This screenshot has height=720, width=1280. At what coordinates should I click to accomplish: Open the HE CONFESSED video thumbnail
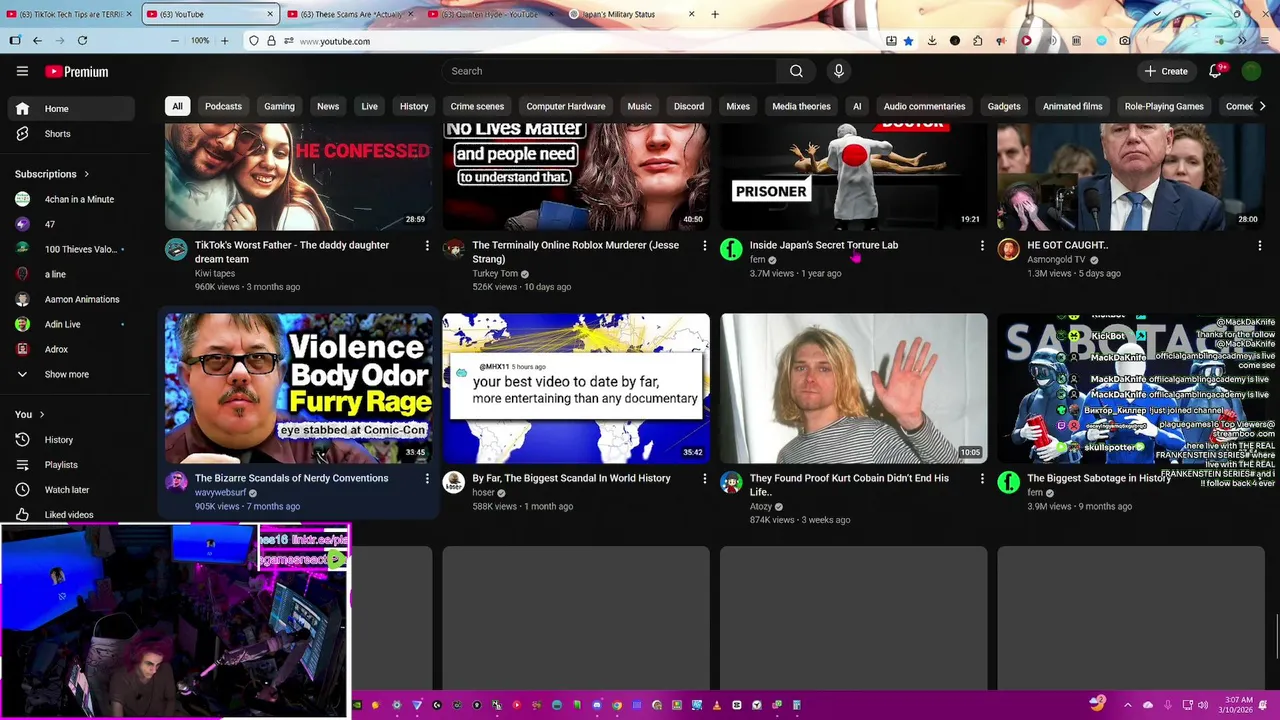pos(299,177)
